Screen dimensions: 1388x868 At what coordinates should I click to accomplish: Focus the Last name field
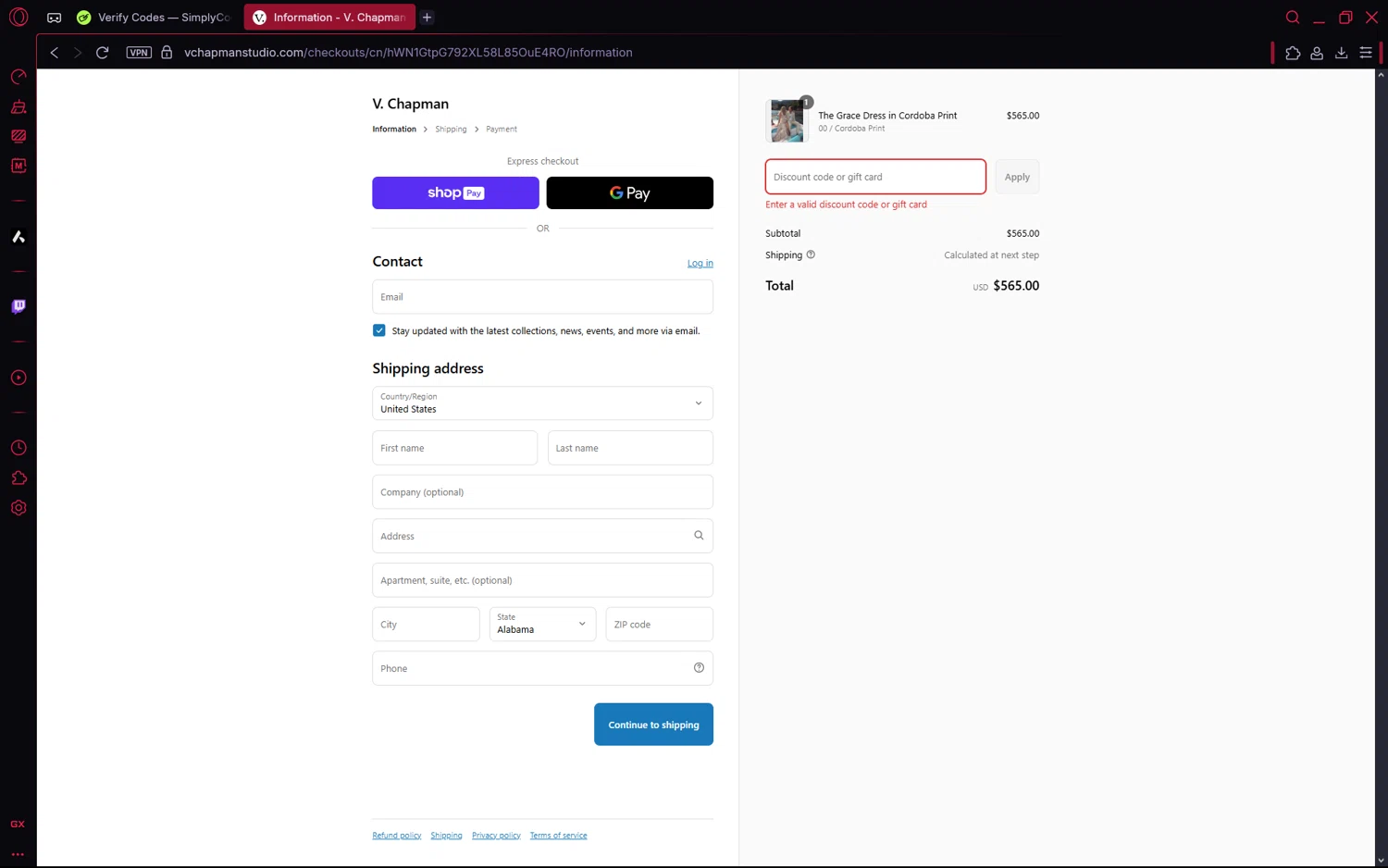(630, 448)
